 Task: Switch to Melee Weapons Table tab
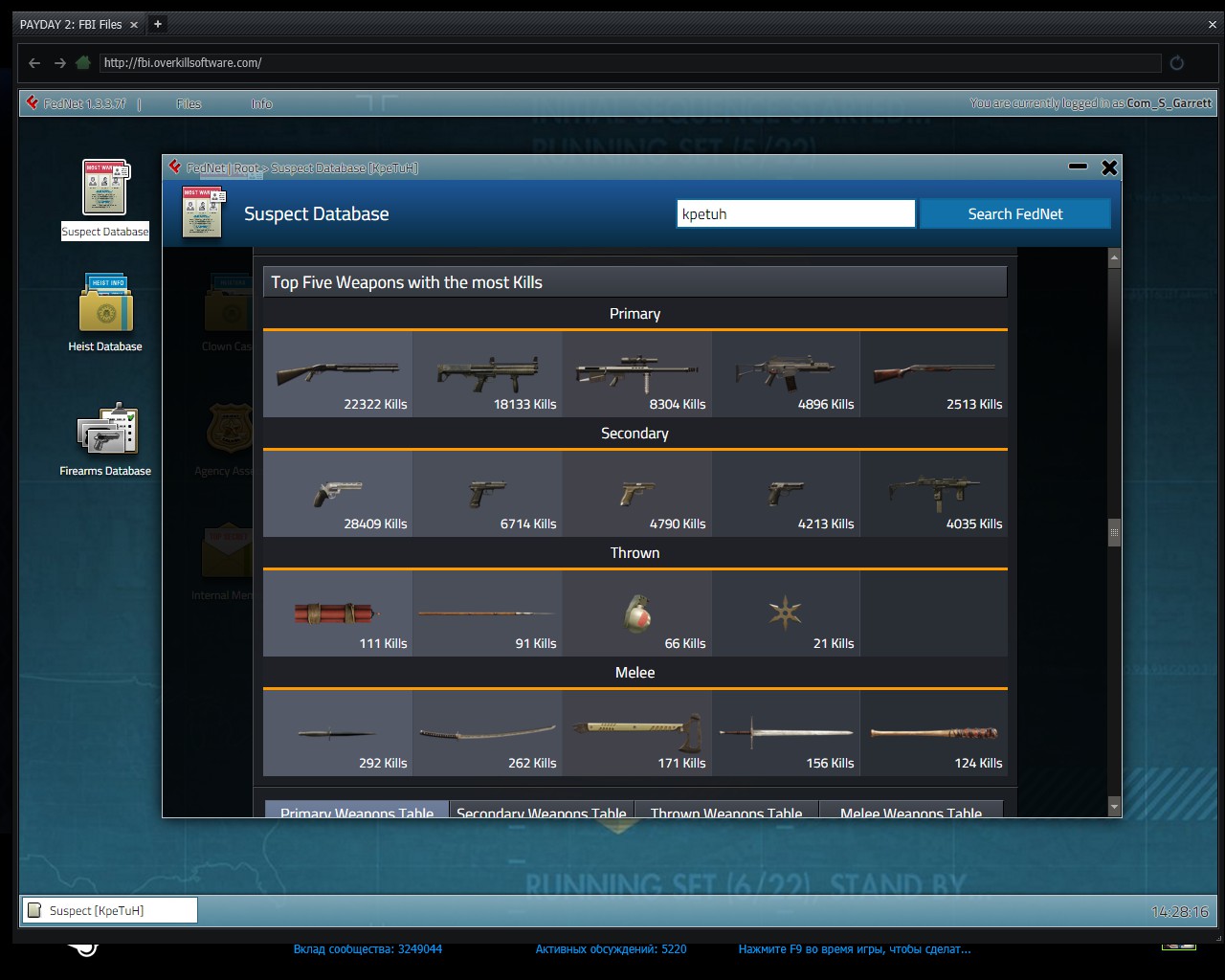[911, 810]
